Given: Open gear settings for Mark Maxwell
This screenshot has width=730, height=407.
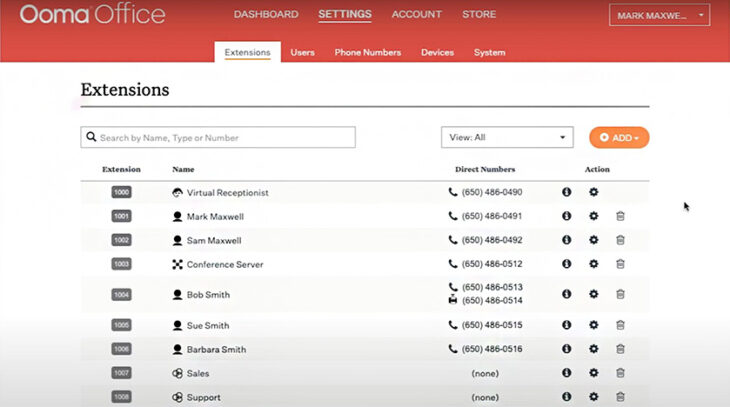Looking at the screenshot, I should (593, 216).
